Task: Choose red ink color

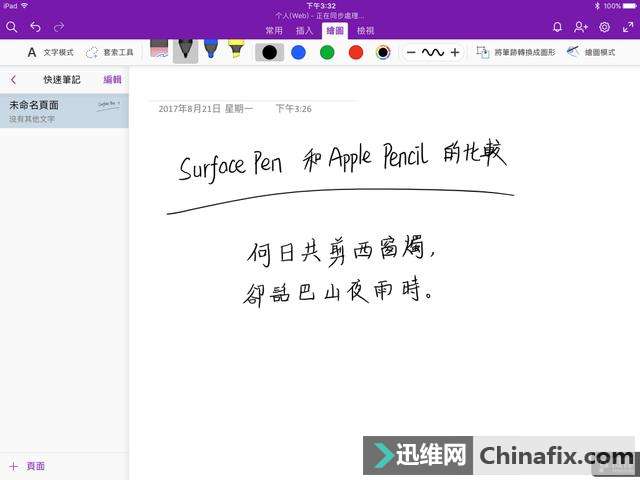Action: (x=356, y=52)
